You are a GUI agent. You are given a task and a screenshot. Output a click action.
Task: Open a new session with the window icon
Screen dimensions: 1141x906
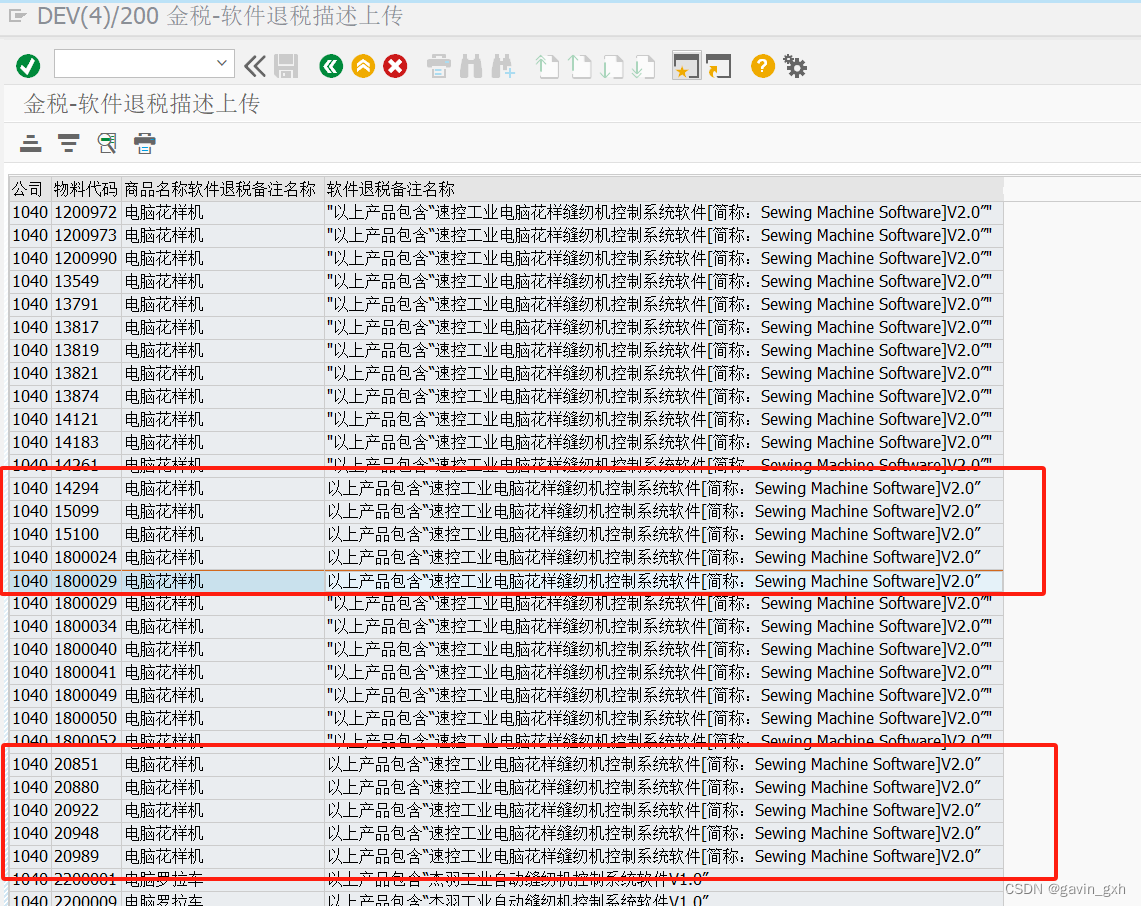coord(686,66)
